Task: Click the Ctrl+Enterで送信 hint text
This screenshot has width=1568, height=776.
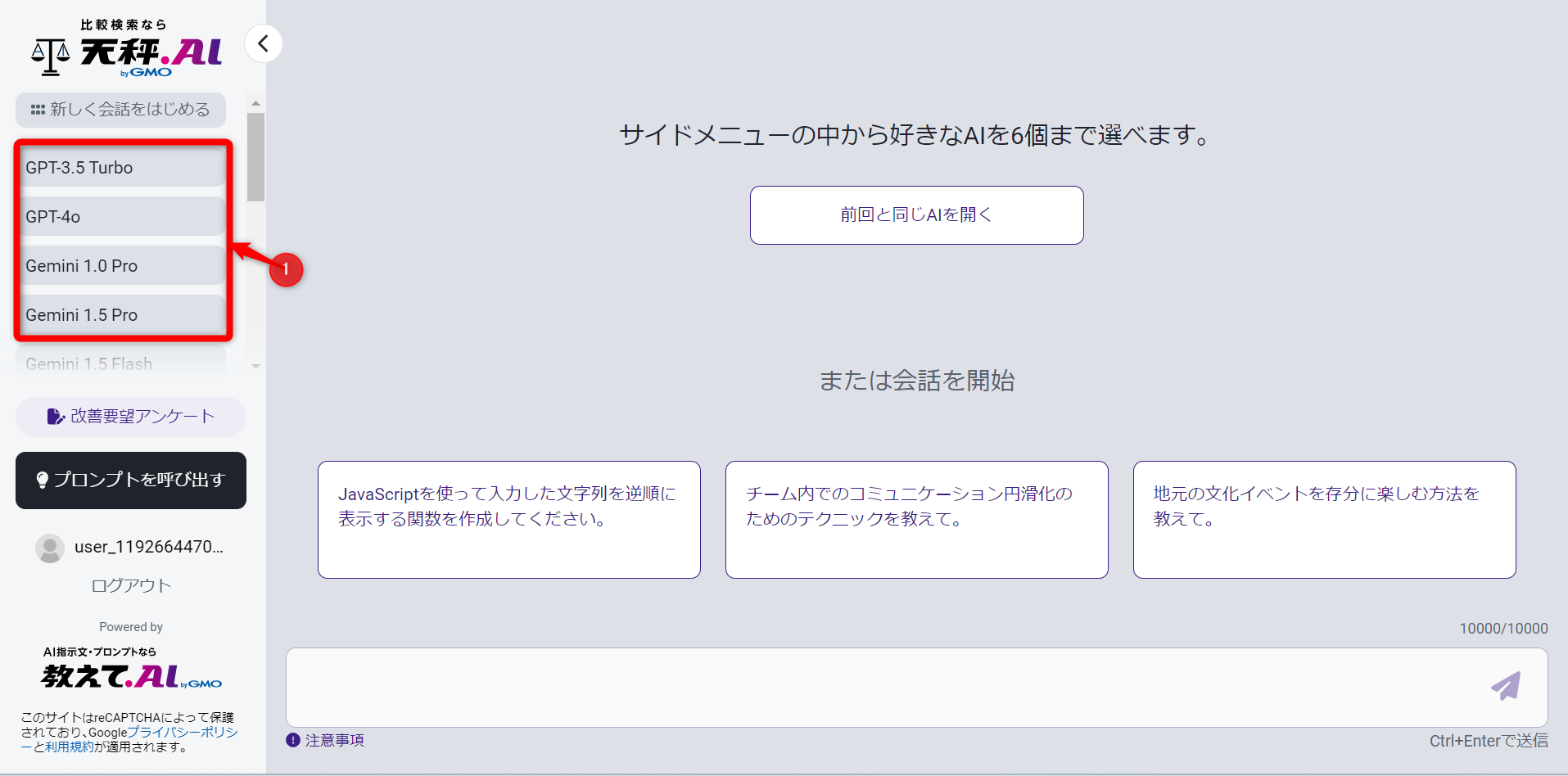Action: 1489,741
